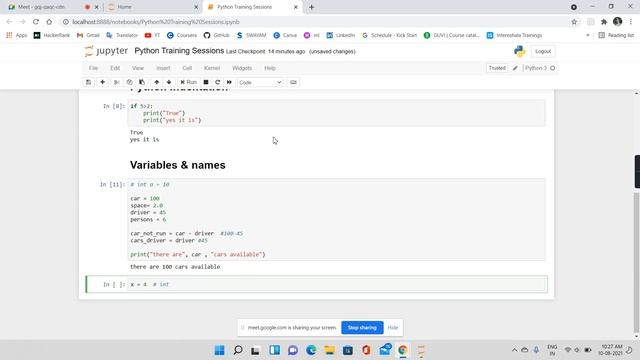Open the Cell menu
Image resolution: width=640 pixels, height=360 pixels.
(x=187, y=68)
